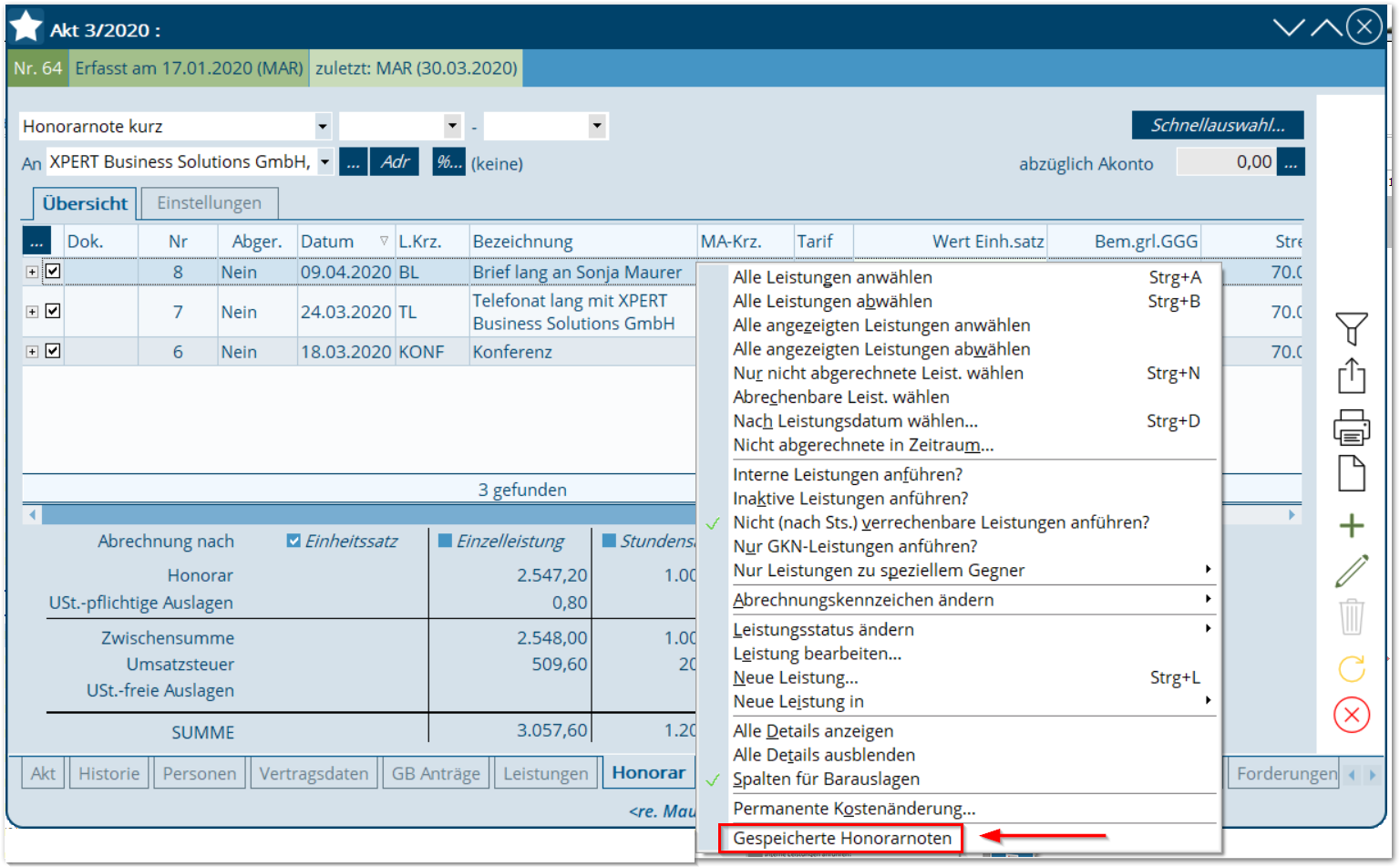This screenshot has height=867, width=1400.
Task: Select Gespeicherte Honorarnoten menu entry
Action: (841, 838)
